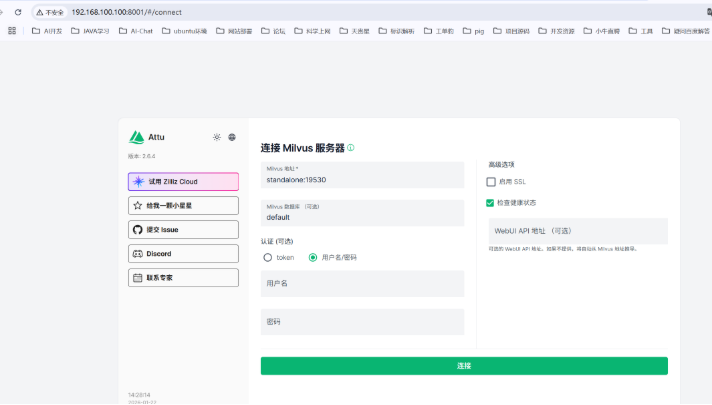Reload the page using the browser refresh icon
The width and height of the screenshot is (712, 405).
pos(18,12)
